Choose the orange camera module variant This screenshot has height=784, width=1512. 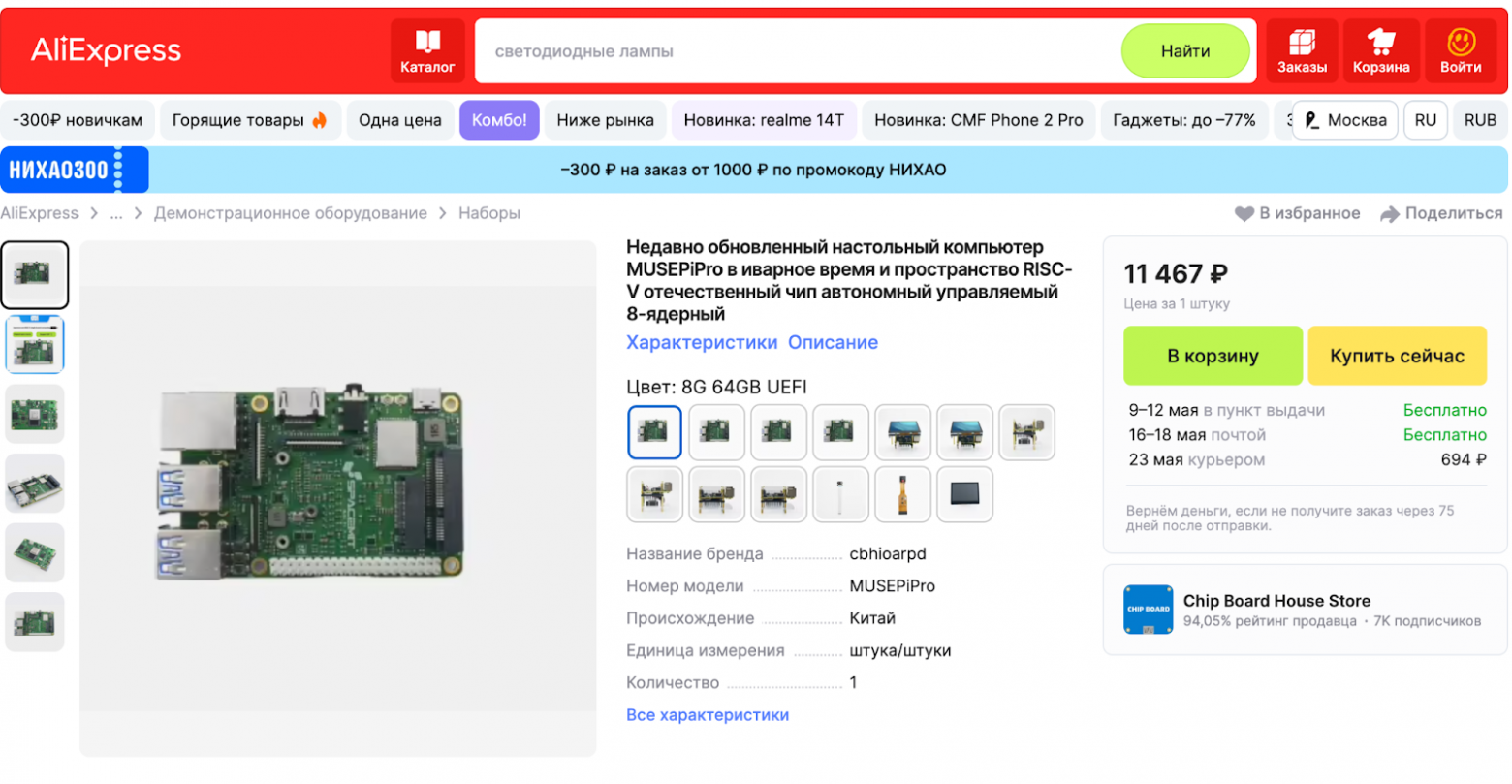[x=903, y=493]
